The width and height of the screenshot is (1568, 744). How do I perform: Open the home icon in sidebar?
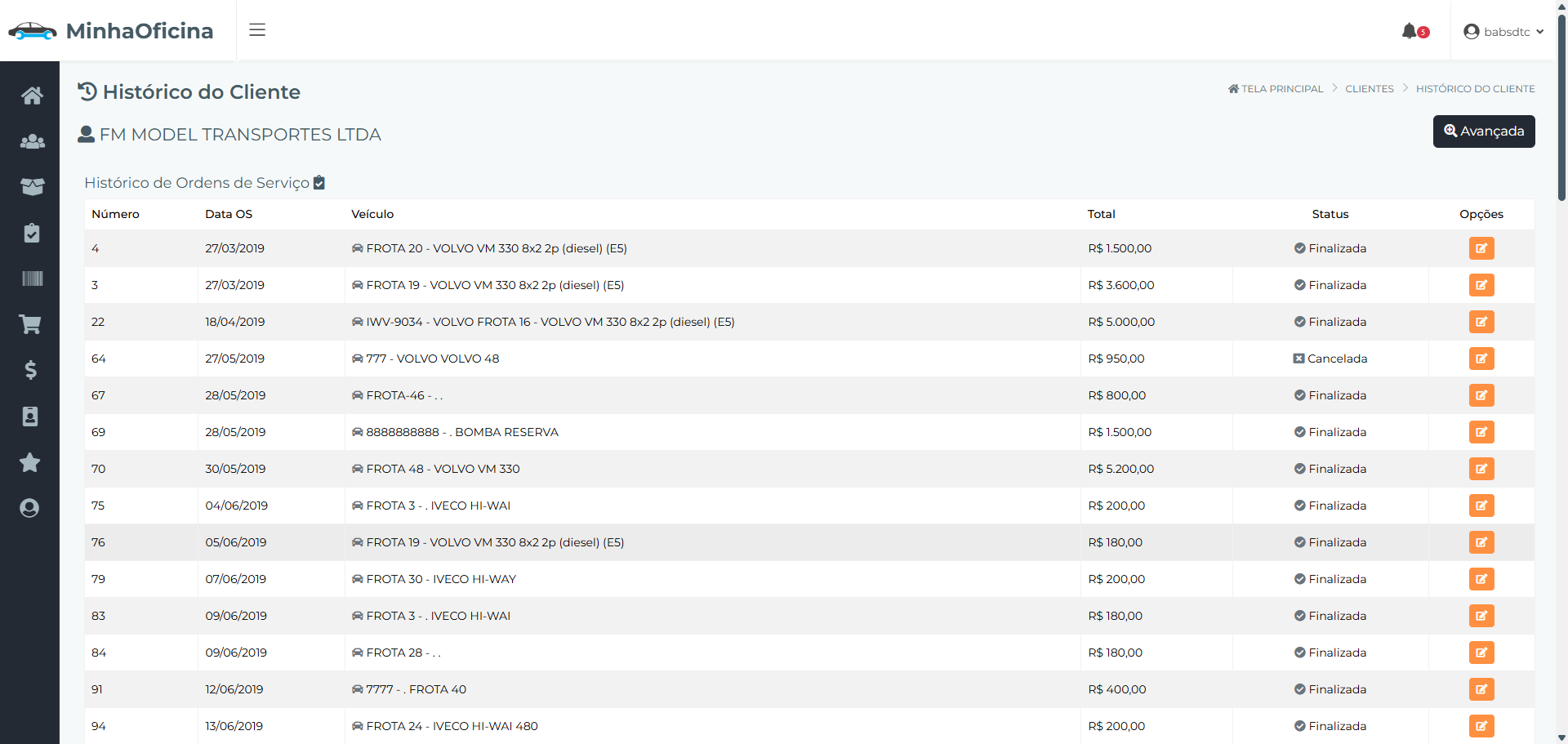pos(32,96)
